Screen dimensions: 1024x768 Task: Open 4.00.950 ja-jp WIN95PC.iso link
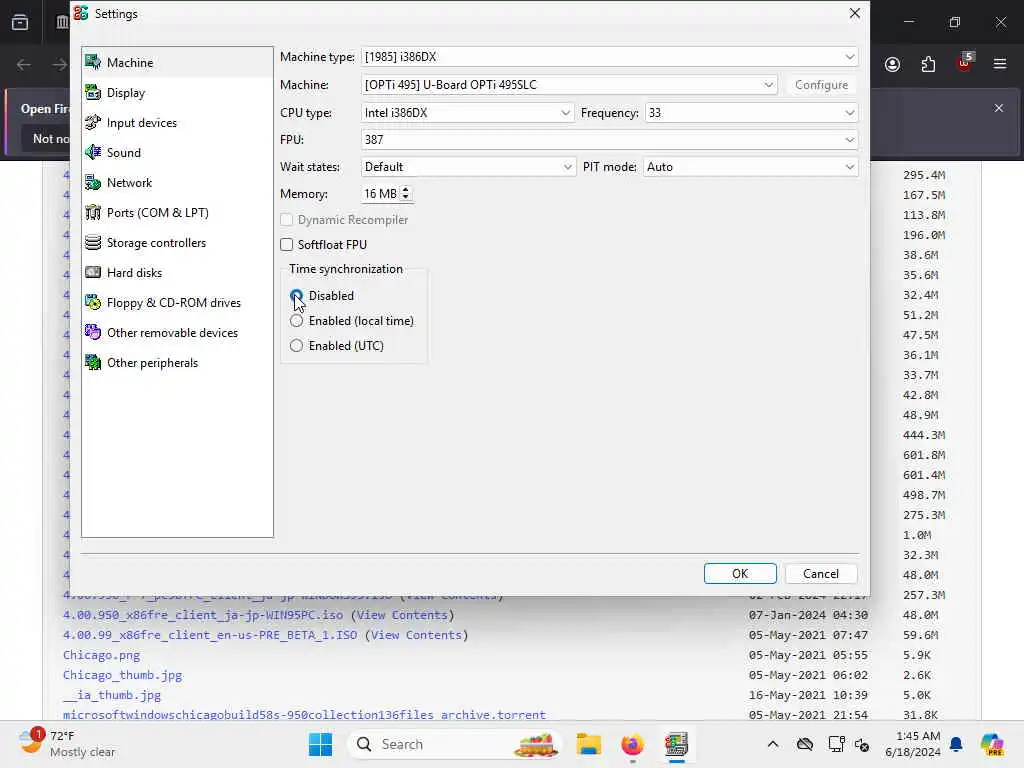pos(203,615)
